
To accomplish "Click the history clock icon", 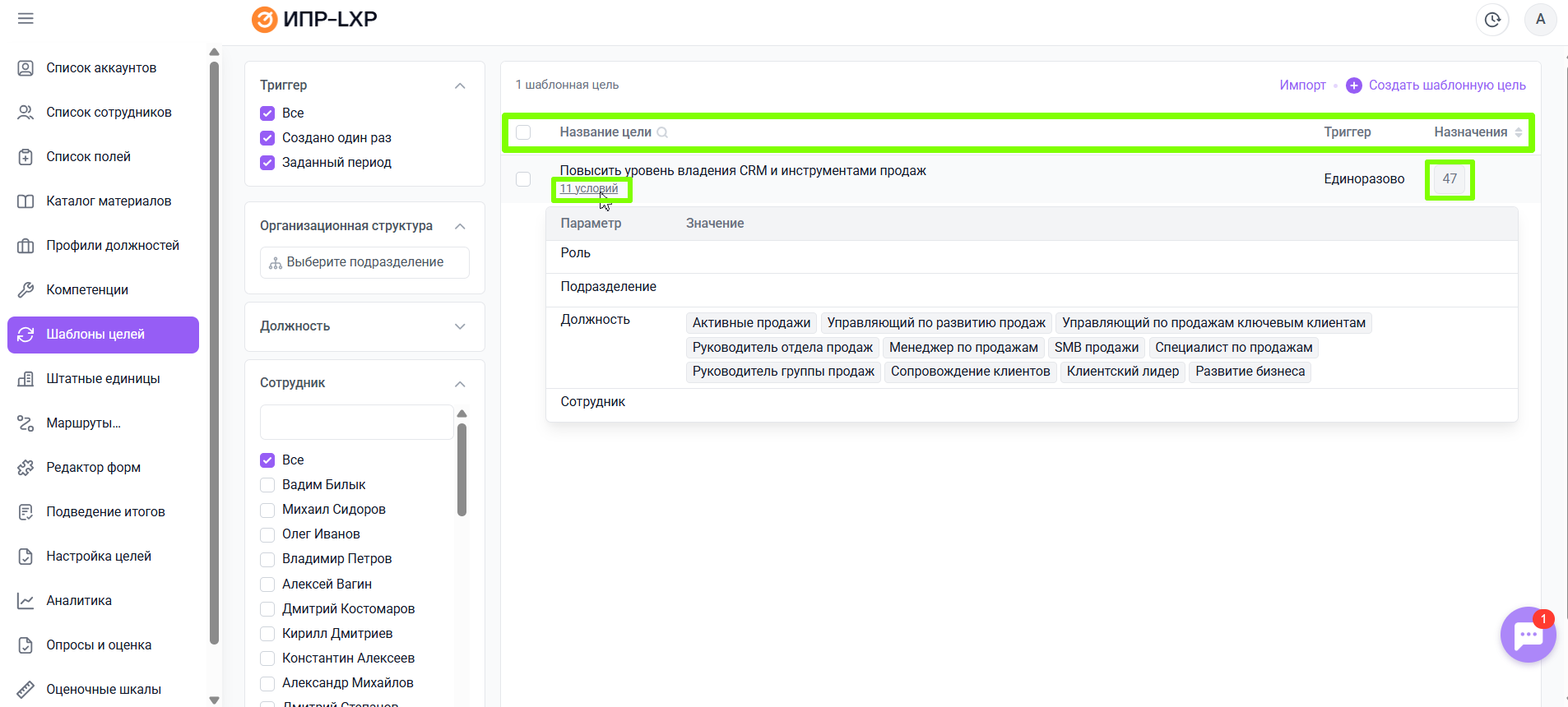I will pyautogui.click(x=1492, y=20).
